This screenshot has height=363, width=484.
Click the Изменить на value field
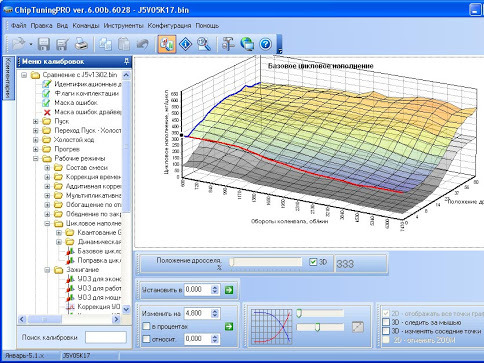[x=198, y=313]
